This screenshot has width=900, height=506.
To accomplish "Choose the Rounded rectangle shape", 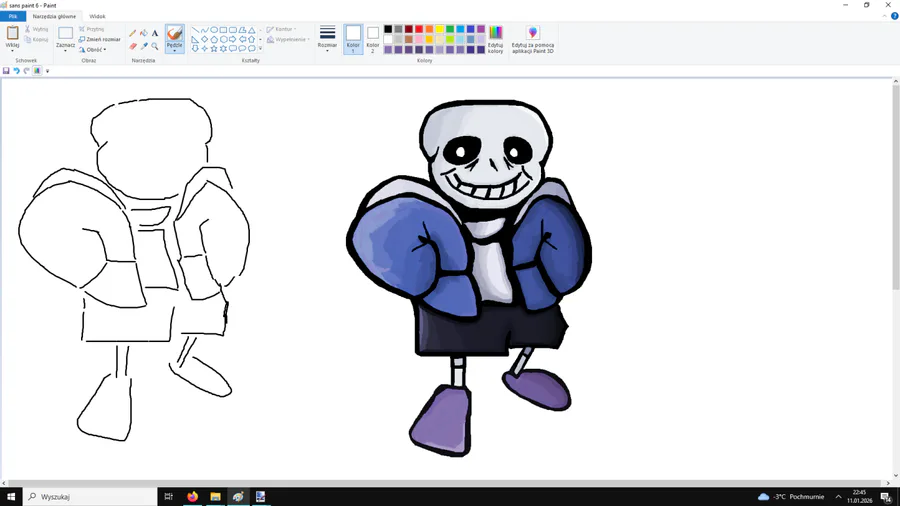I will pos(233,30).
